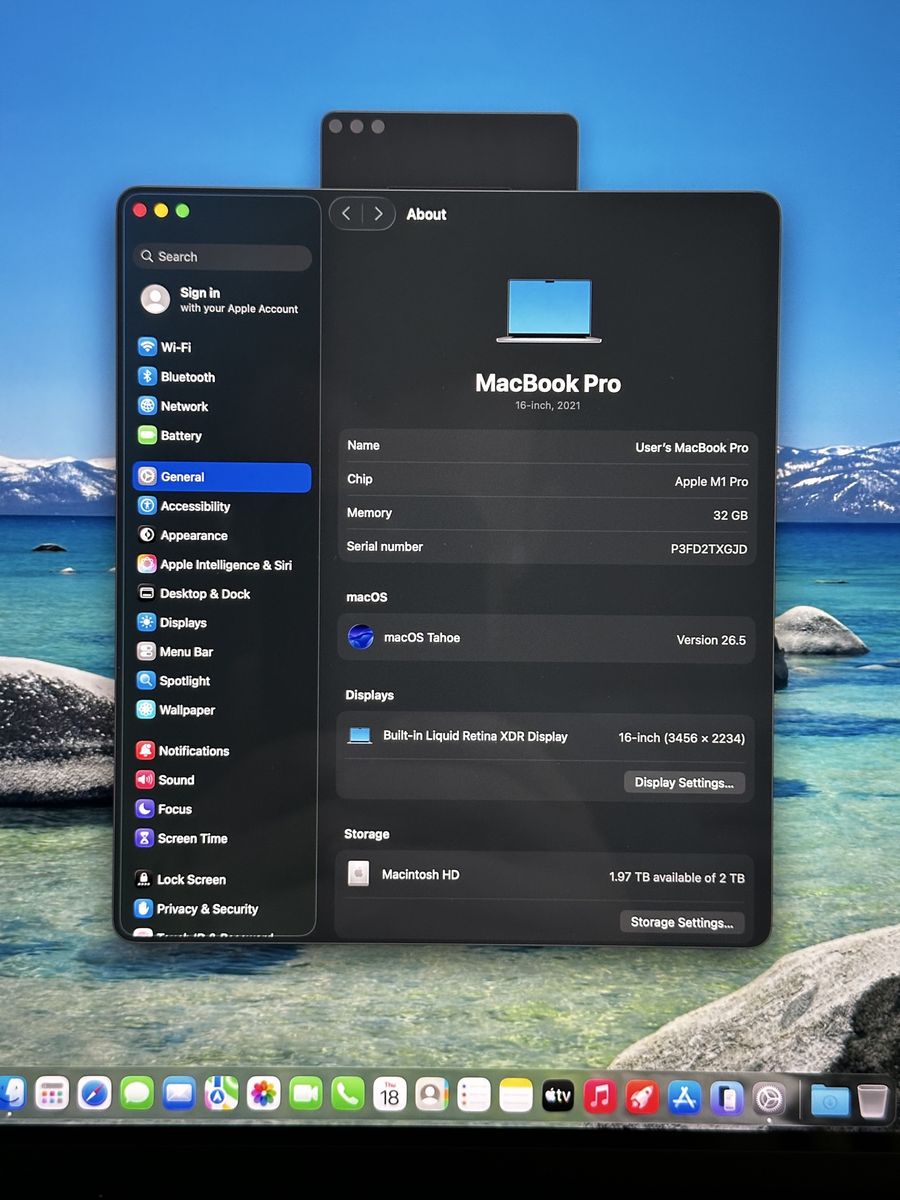Screen dimensions: 900x1200
Task: Select Desktop & Dock in the sidebar
Action: click(x=223, y=593)
